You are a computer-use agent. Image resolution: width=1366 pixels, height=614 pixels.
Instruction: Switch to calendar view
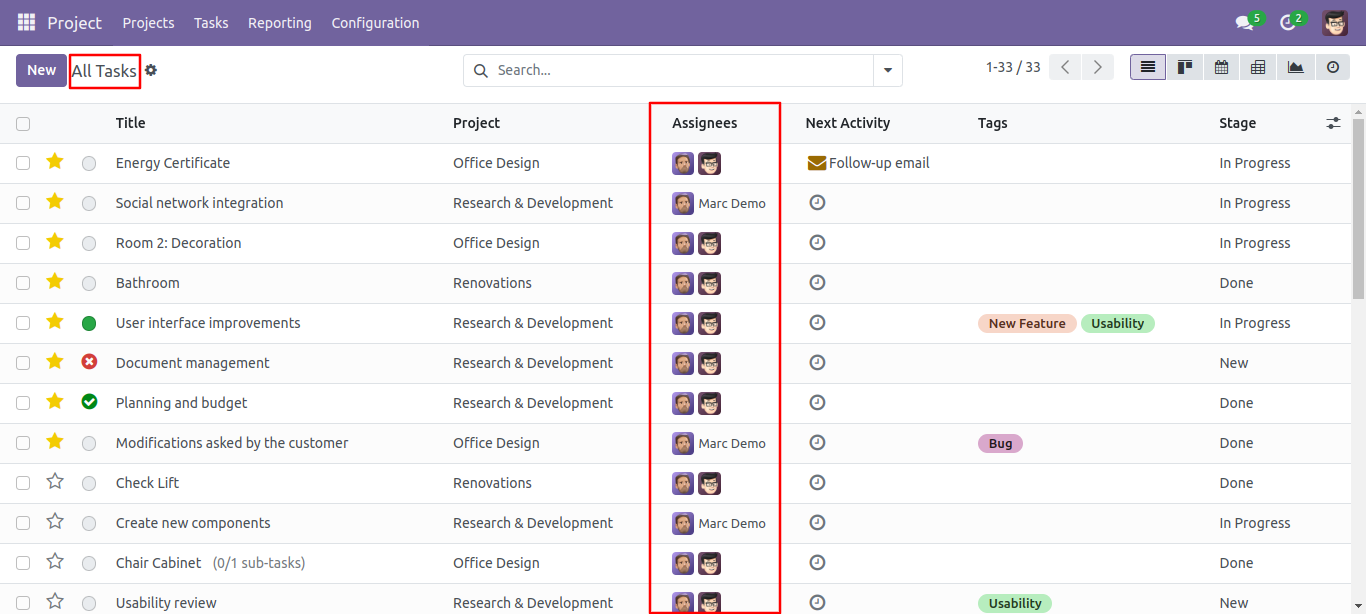pyautogui.click(x=1222, y=67)
